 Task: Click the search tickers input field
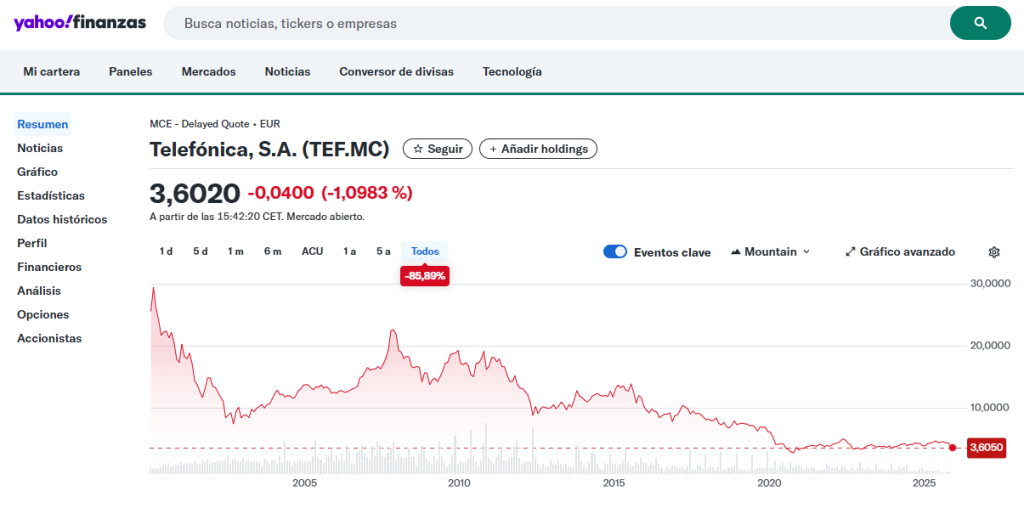pyautogui.click(x=555, y=23)
